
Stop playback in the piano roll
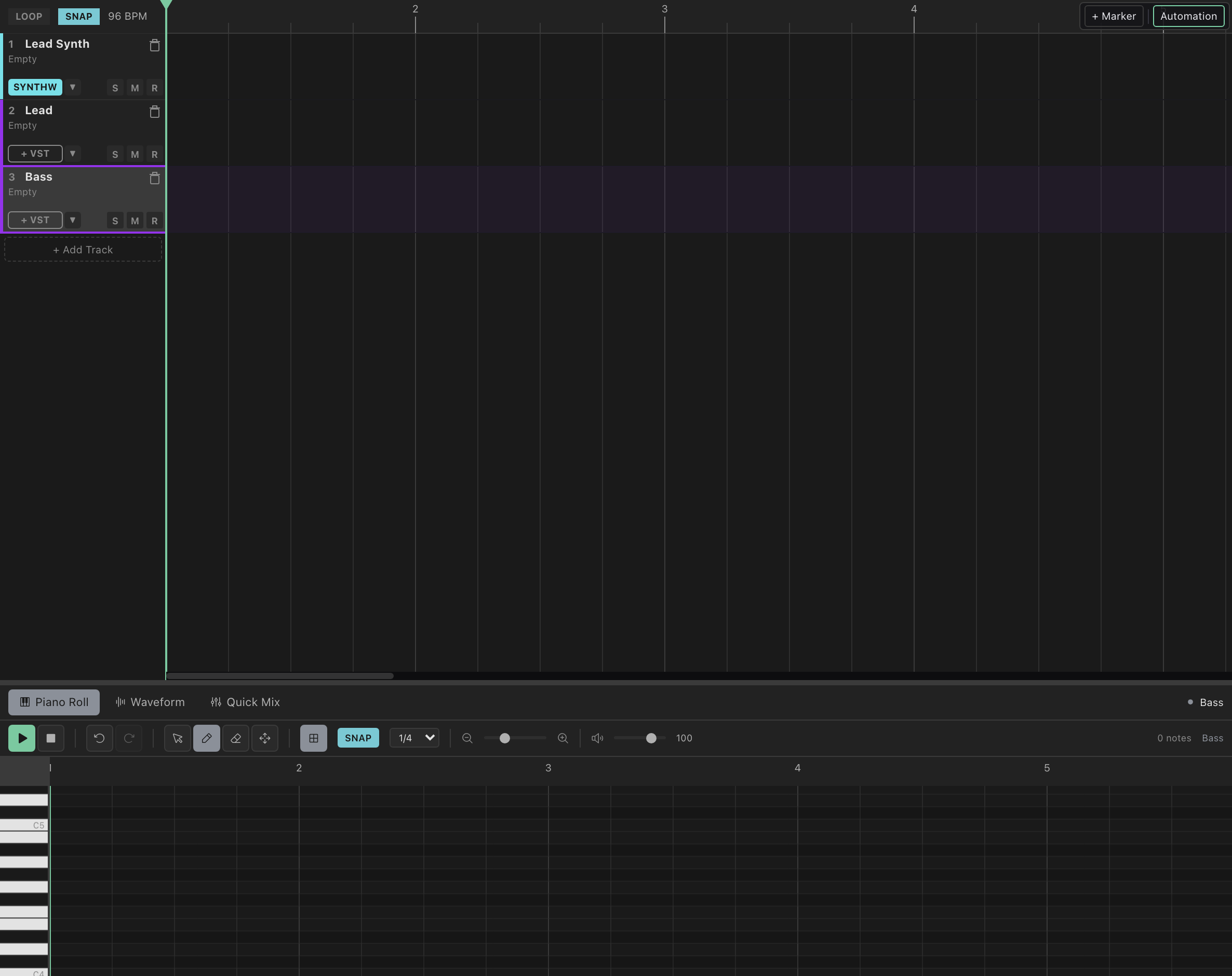click(x=51, y=738)
